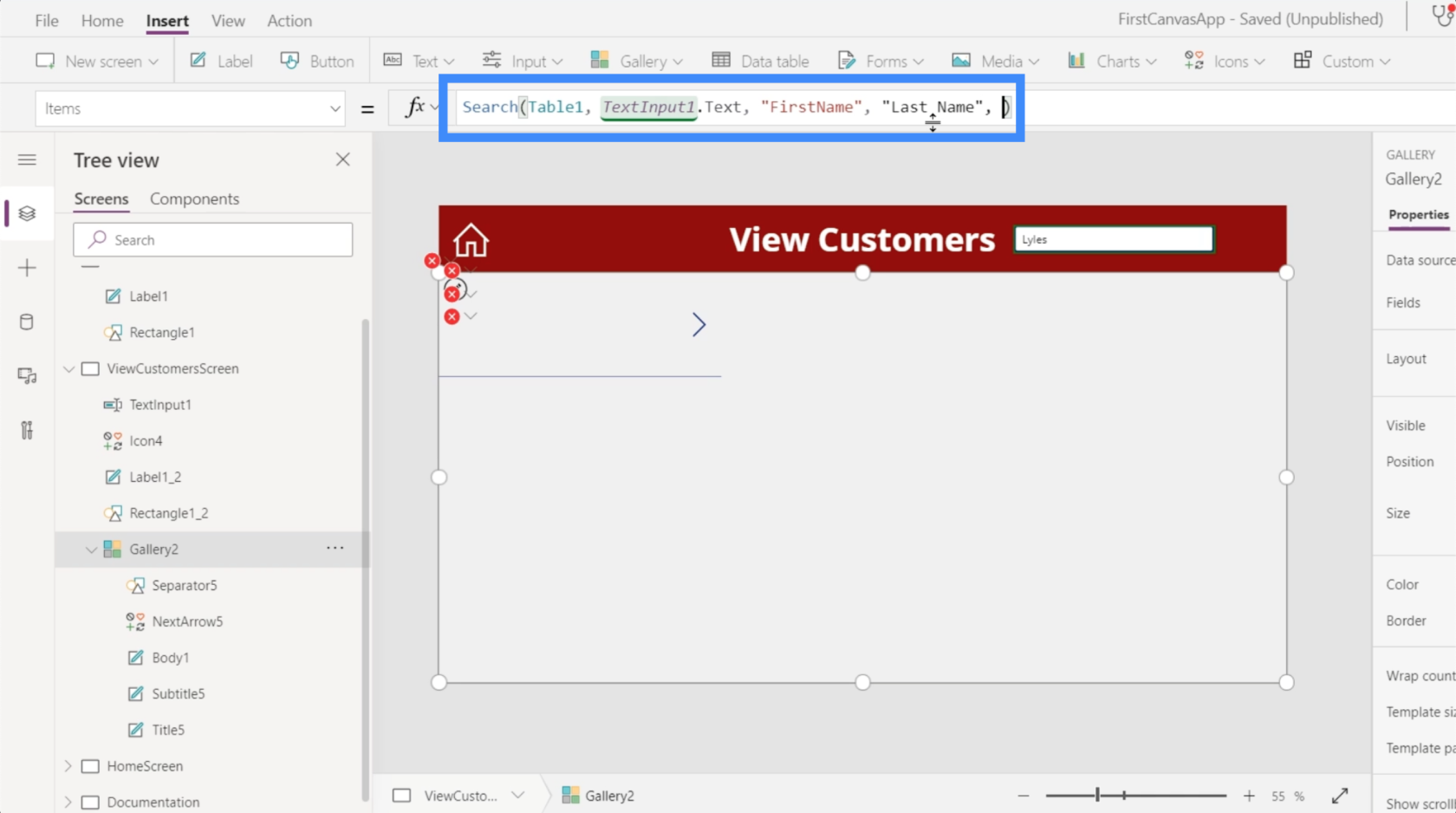Screen dimensions: 1456x813
Task: Zoom out with the minus icon
Action: [1024, 795]
